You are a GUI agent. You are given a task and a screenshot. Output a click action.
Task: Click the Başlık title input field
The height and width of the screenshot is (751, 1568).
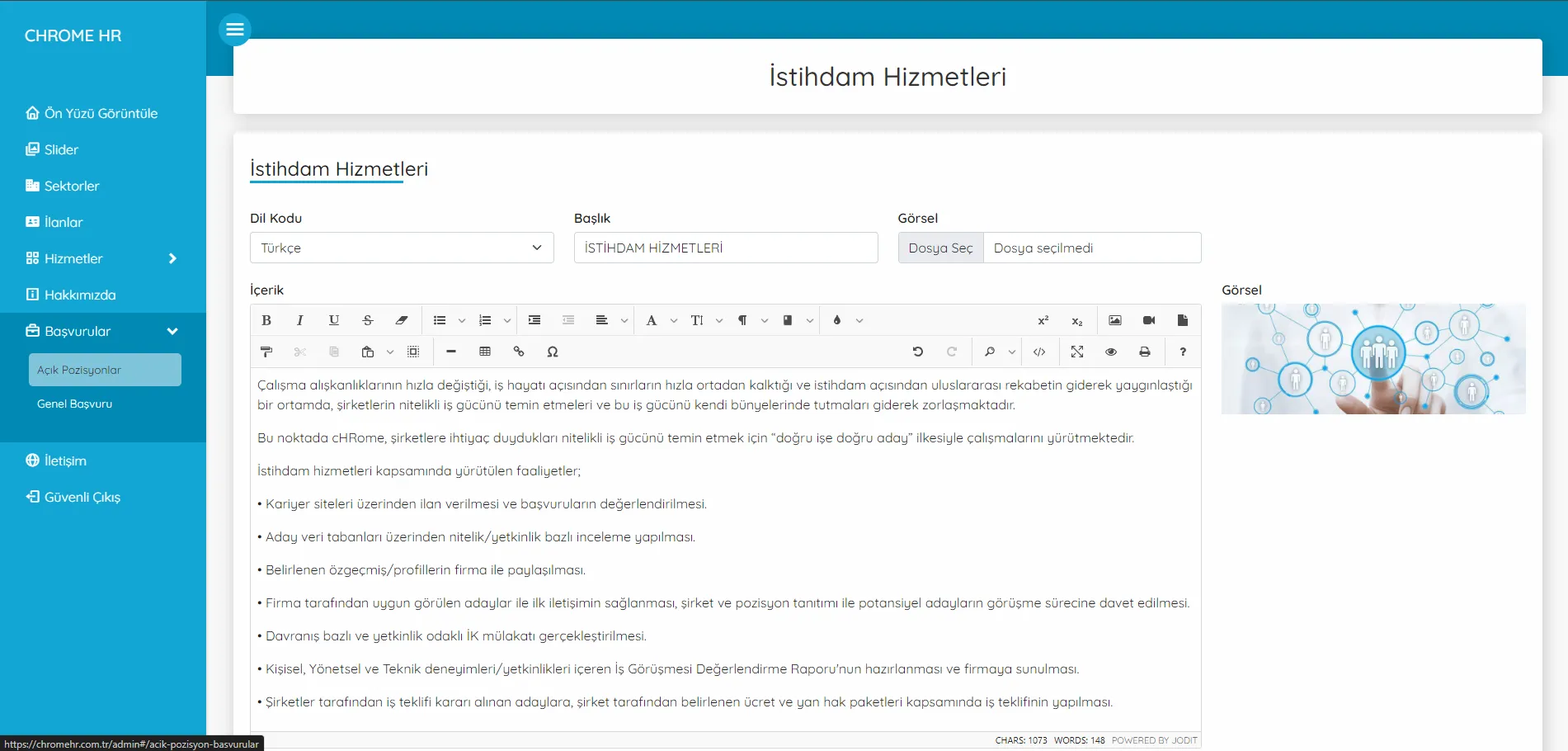point(725,248)
